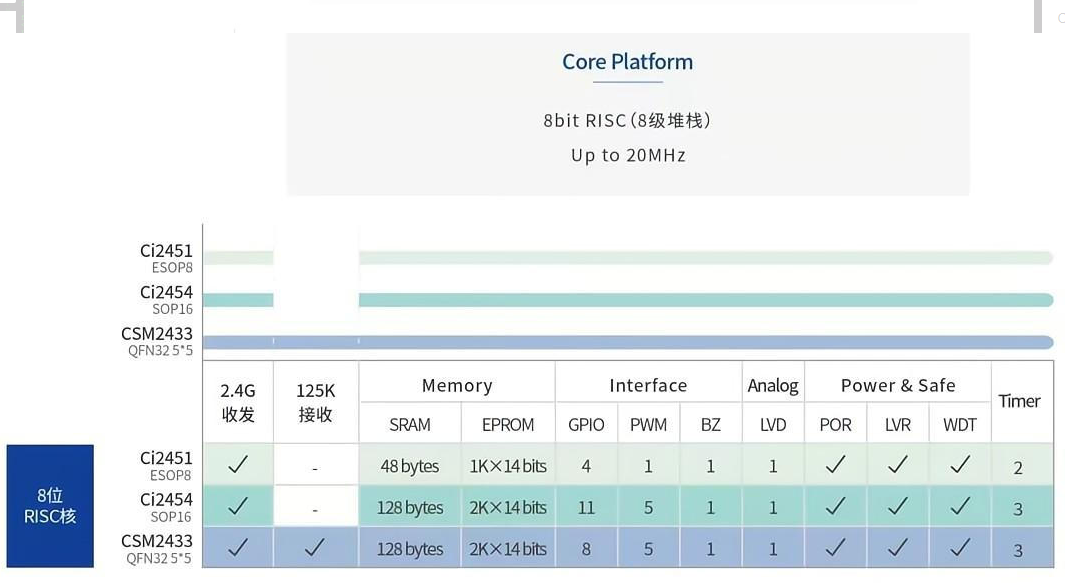The image size is (1065, 583).
Task: Select the Memory column header
Action: [x=457, y=385]
